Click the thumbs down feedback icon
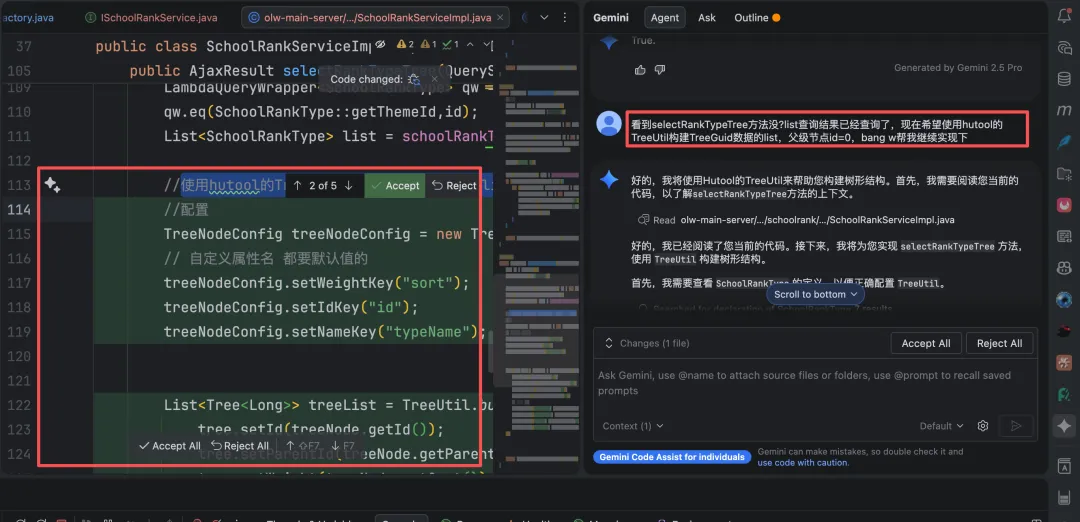The height and width of the screenshot is (522, 1080). click(660, 70)
